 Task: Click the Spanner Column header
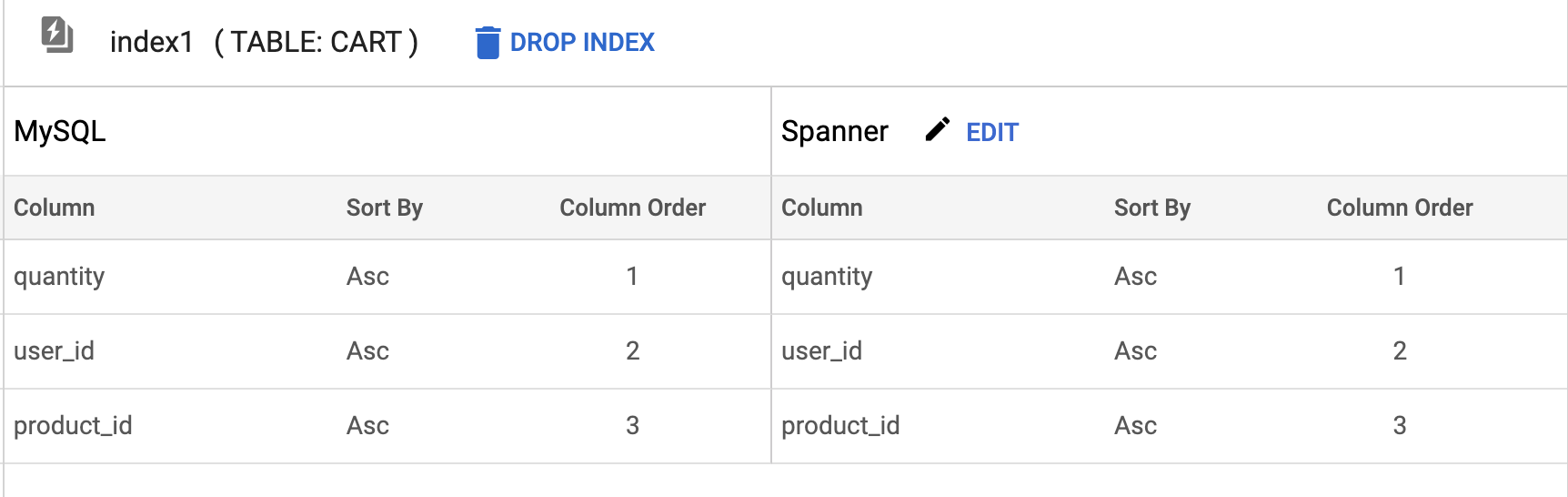click(822, 208)
